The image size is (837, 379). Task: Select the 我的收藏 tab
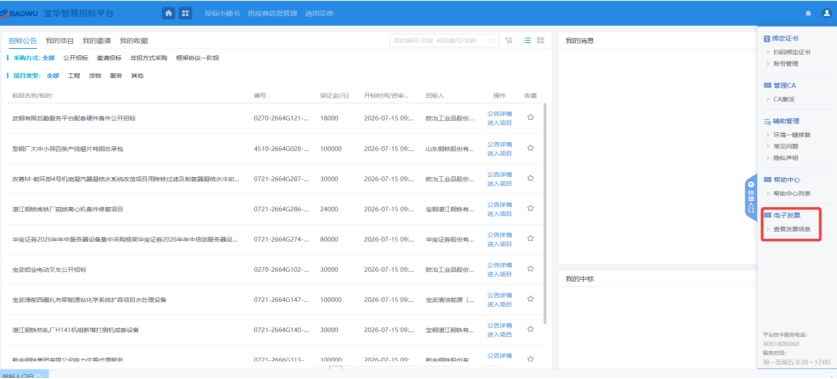tap(133, 41)
